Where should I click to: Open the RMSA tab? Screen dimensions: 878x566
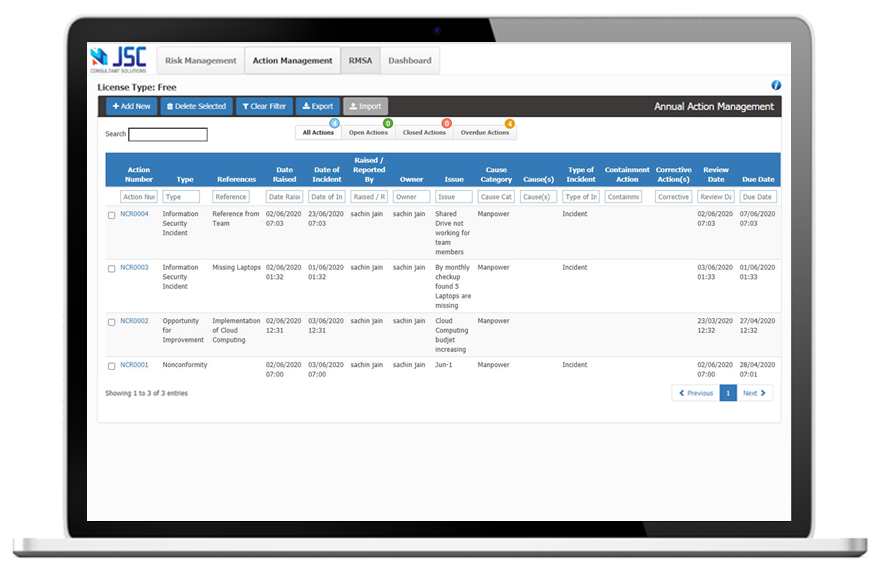pos(360,61)
